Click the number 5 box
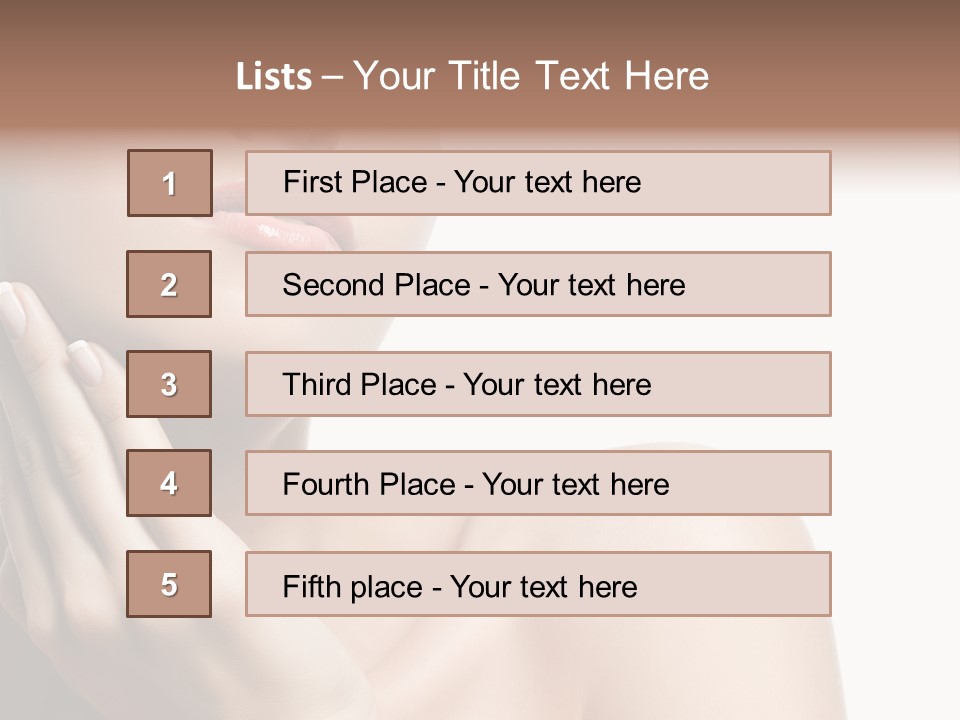Screen dimensions: 960x720 click(169, 584)
